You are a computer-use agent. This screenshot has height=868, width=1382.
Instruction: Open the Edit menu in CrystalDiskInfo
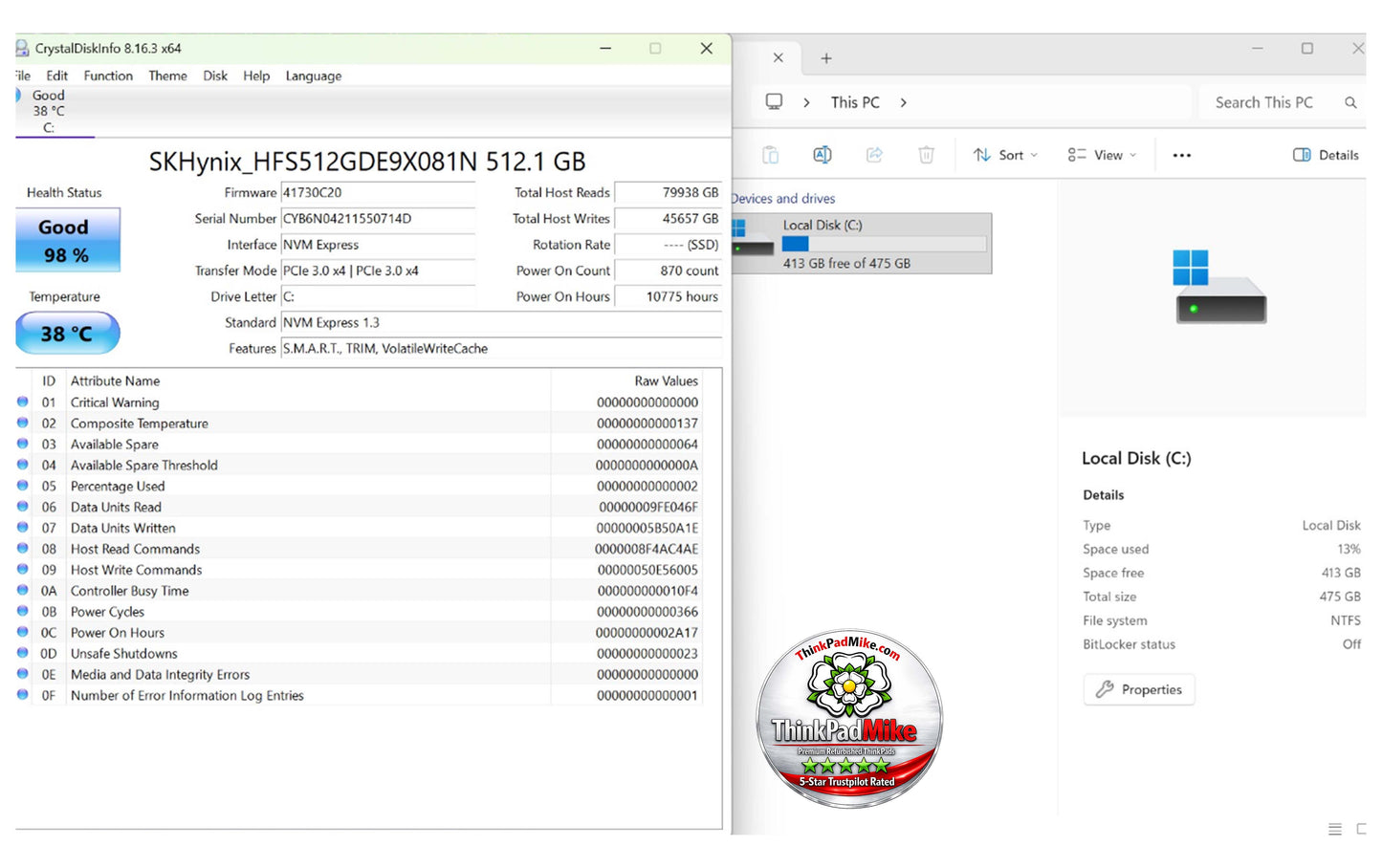57,76
